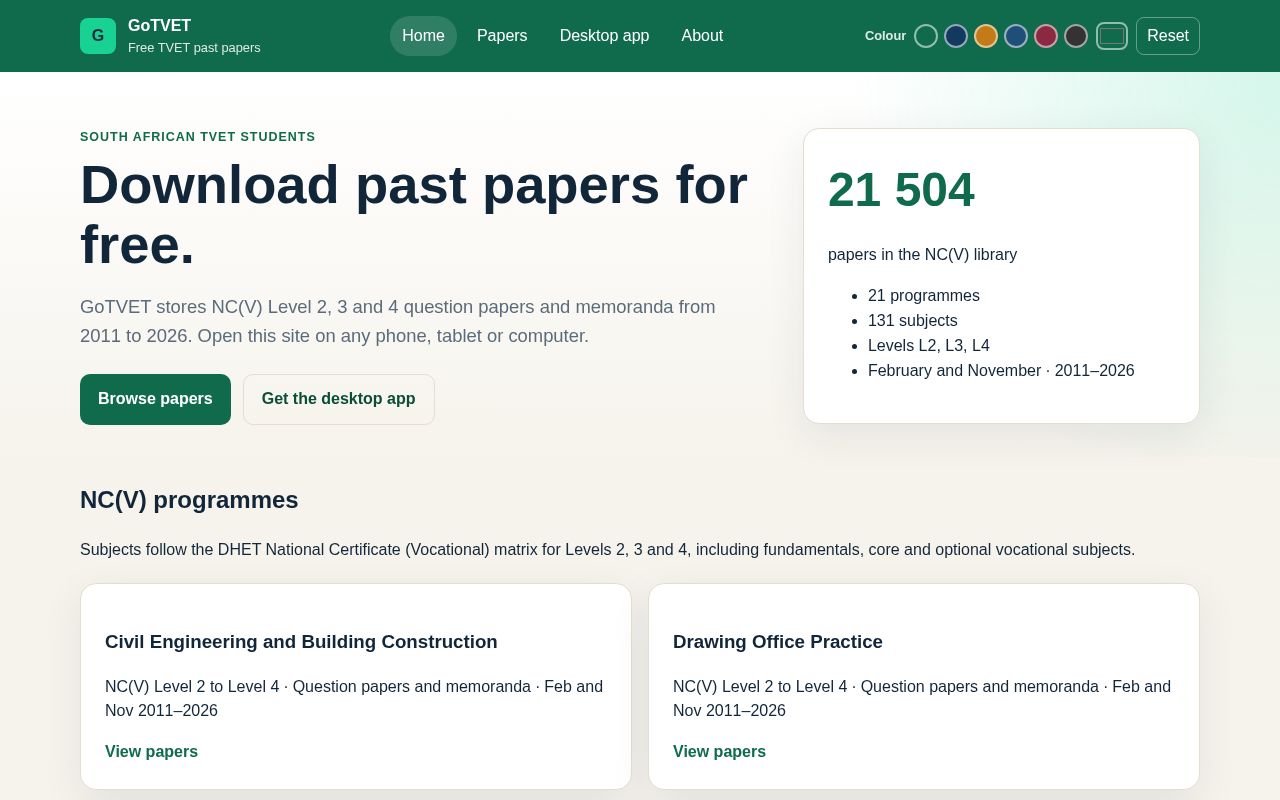Open the custom colour picker box
Viewport: 1280px width, 800px height.
(x=1112, y=36)
